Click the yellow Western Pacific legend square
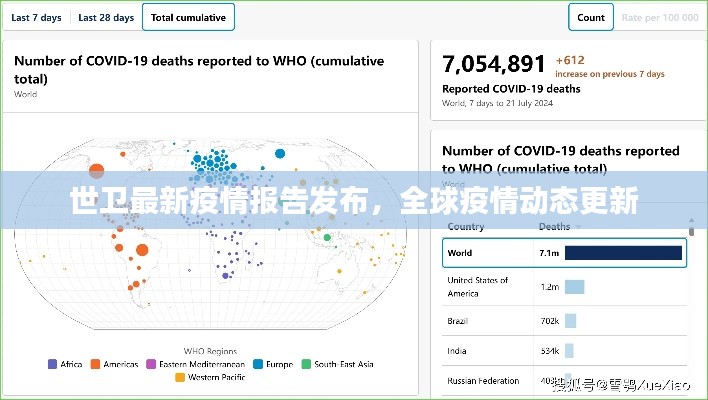Viewport: 708px width, 400px height. [180, 378]
